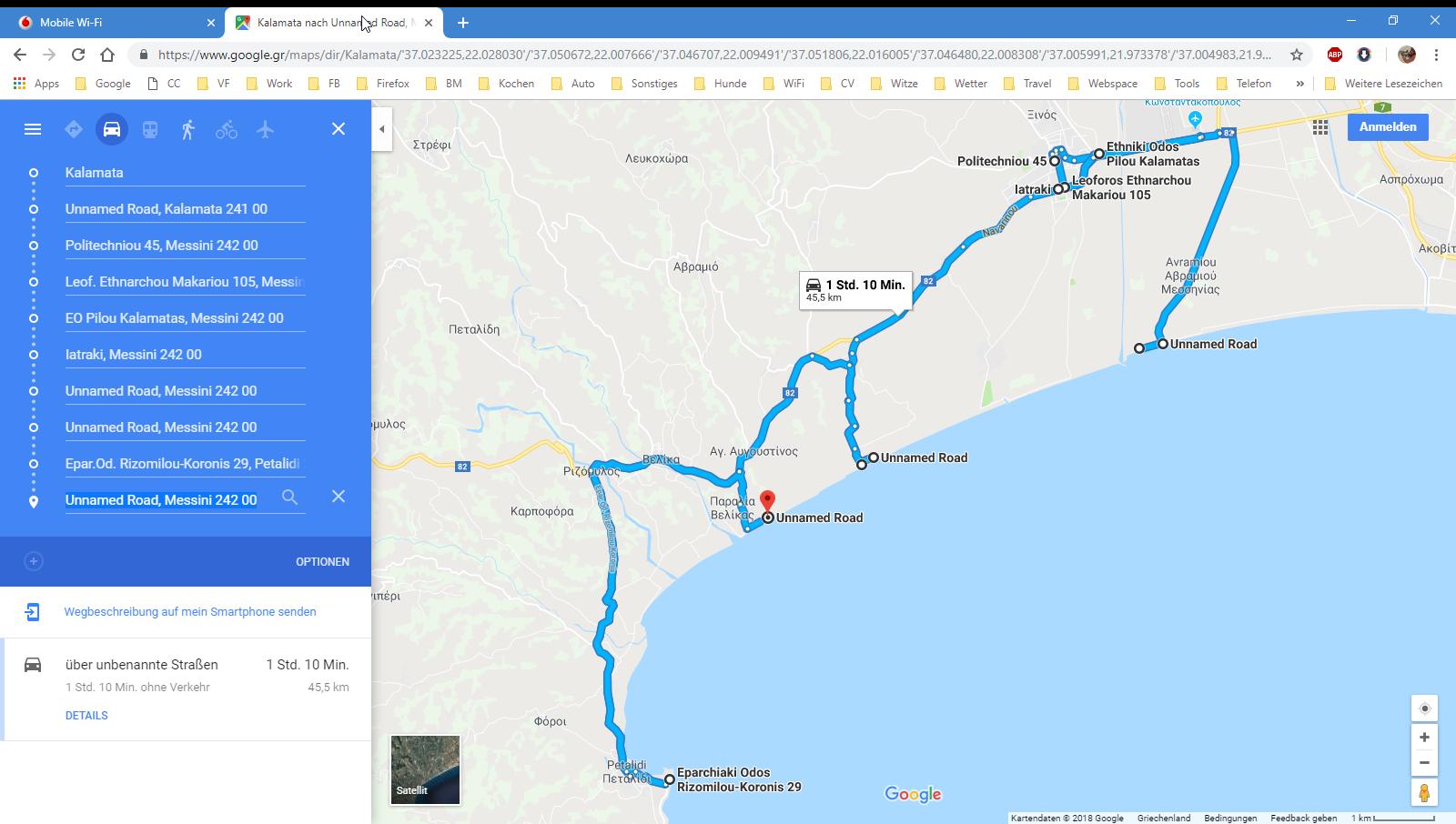This screenshot has width=1456, height=824.
Task: Click Feedback geben at map bottom
Action: point(1303,818)
